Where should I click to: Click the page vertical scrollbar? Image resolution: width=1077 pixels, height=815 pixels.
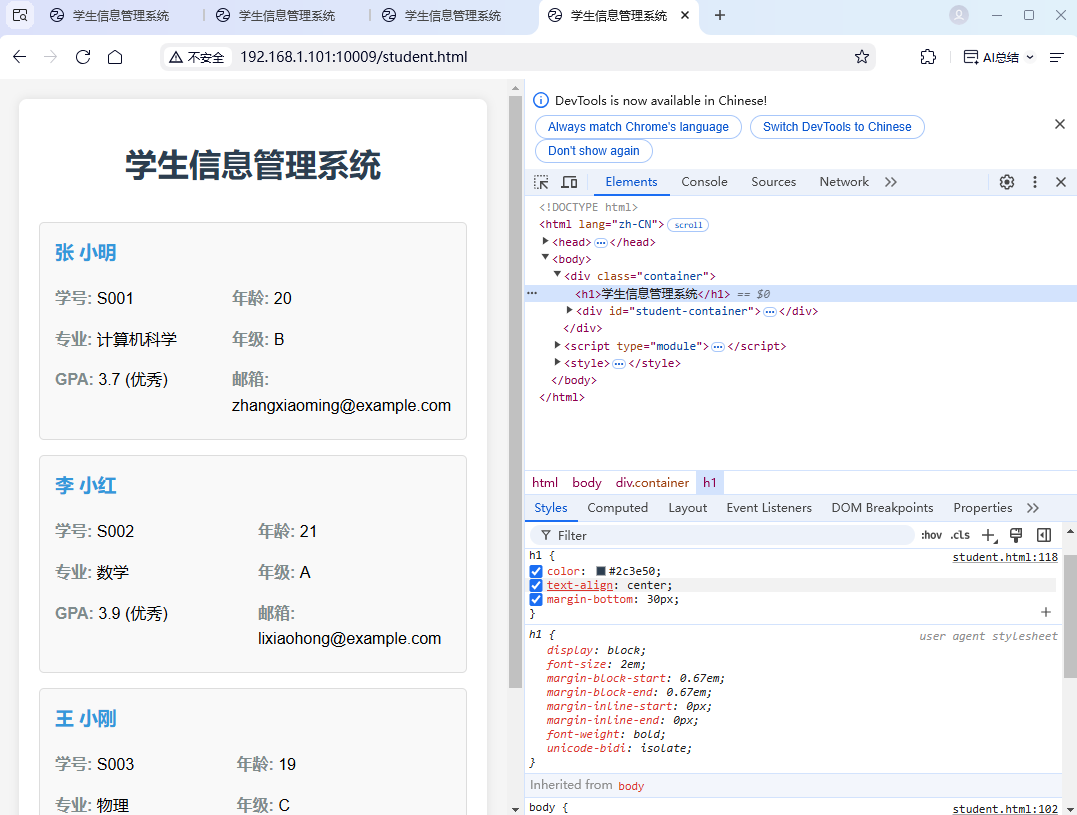515,391
